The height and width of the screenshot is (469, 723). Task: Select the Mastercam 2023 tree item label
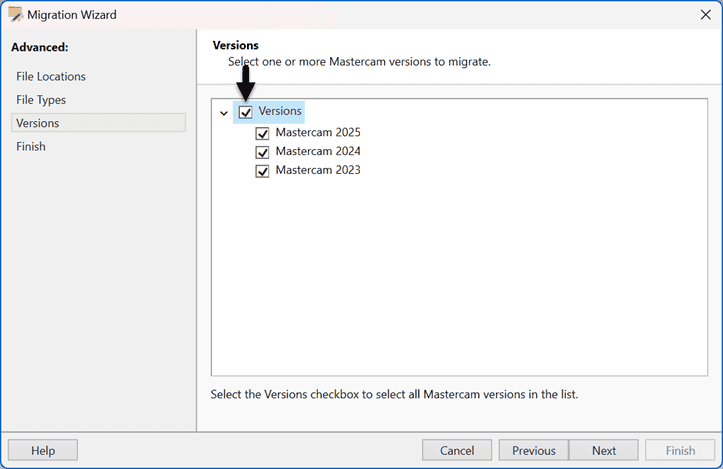click(317, 170)
